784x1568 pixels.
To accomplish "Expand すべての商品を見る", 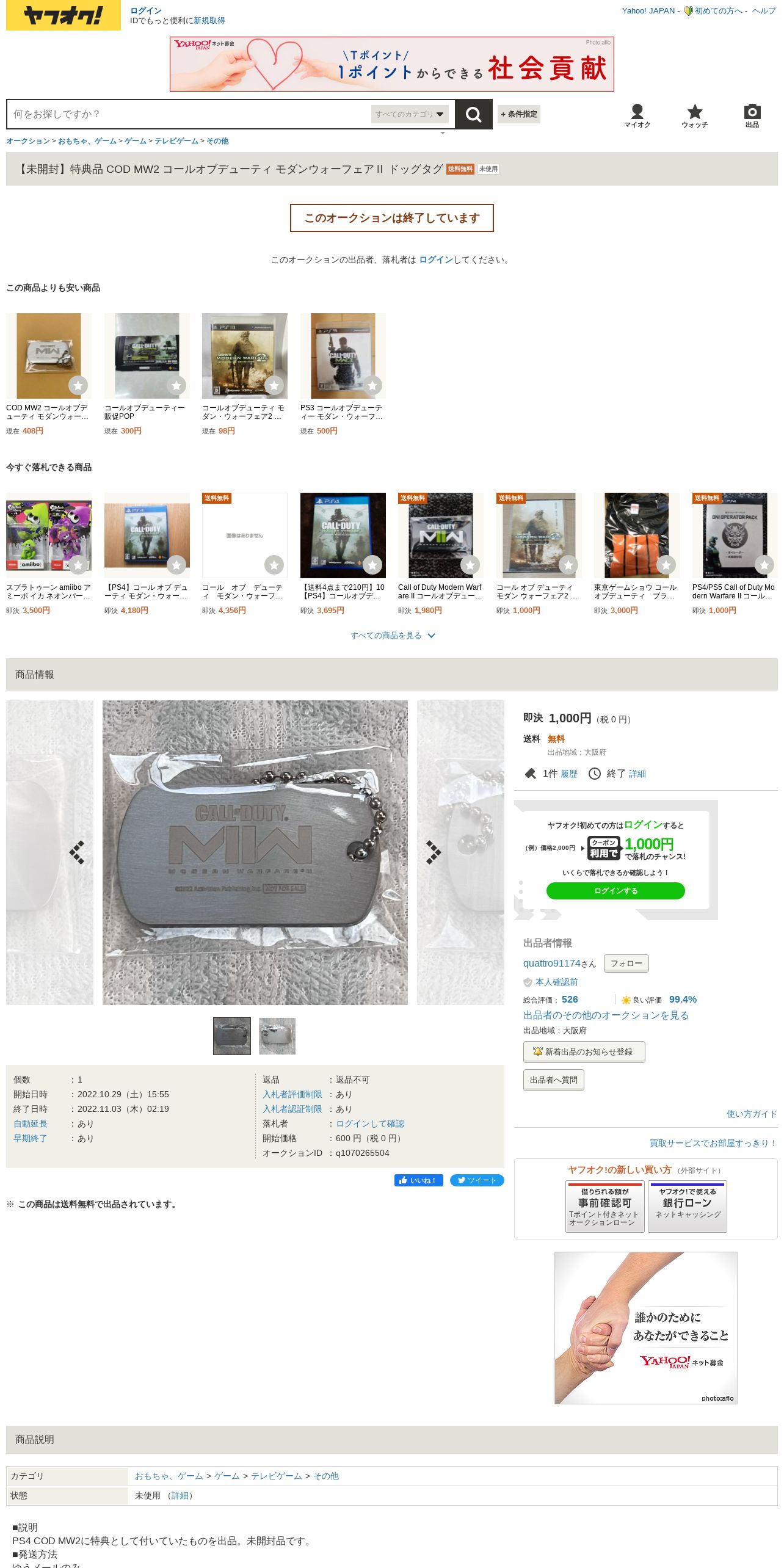I will click(392, 636).
